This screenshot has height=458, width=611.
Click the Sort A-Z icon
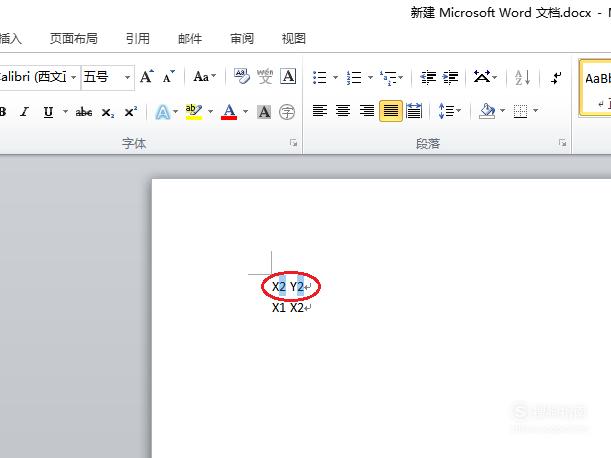point(522,77)
